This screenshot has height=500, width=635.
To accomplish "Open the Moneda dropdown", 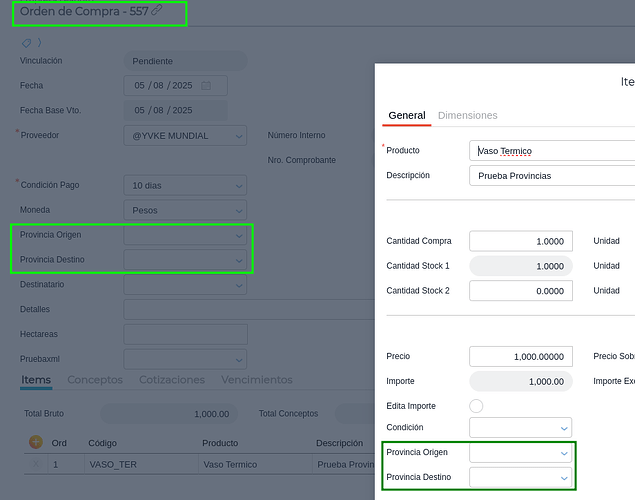I will point(238,210).
